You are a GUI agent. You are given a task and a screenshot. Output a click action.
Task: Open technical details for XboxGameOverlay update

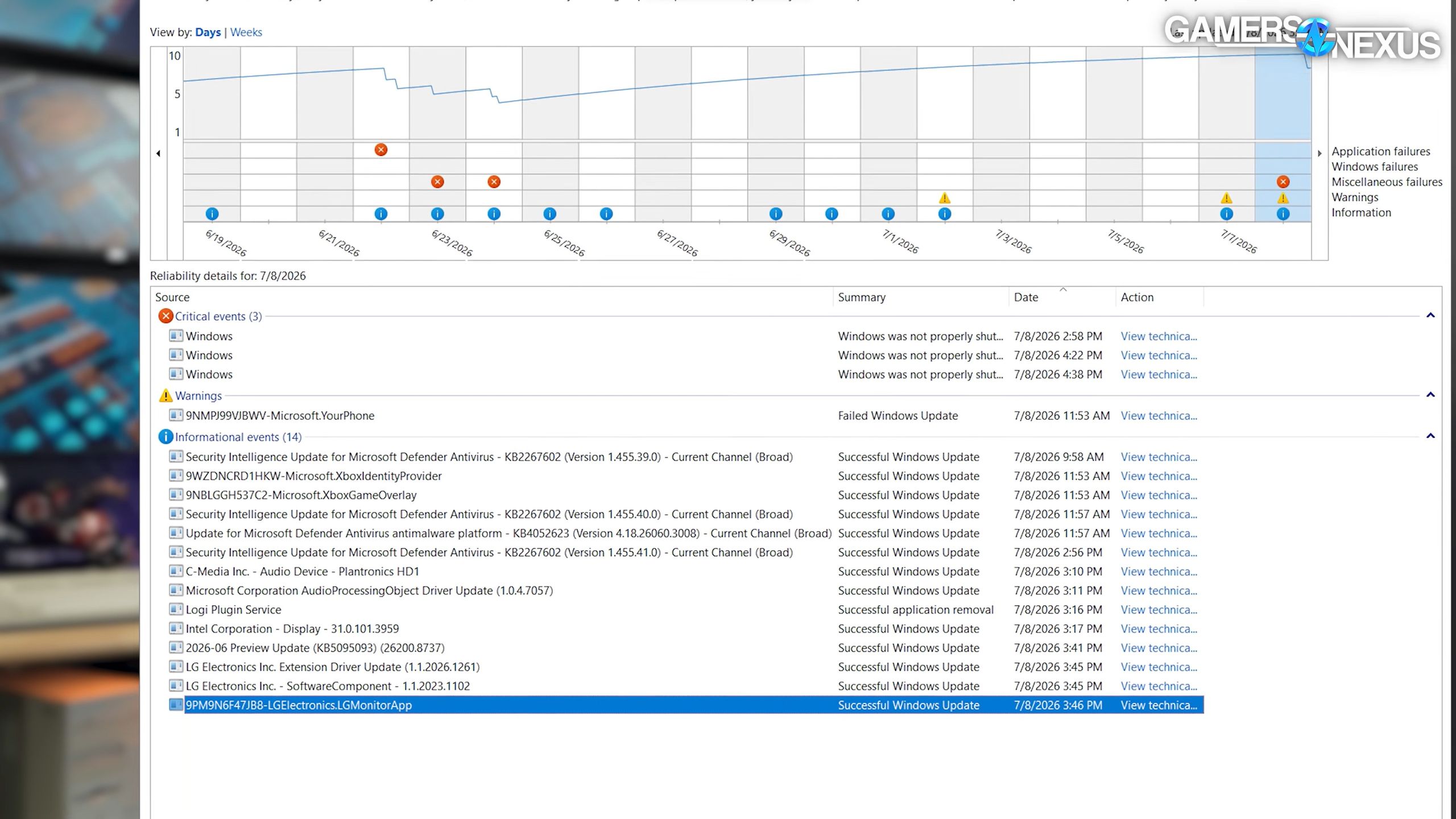coord(1159,495)
